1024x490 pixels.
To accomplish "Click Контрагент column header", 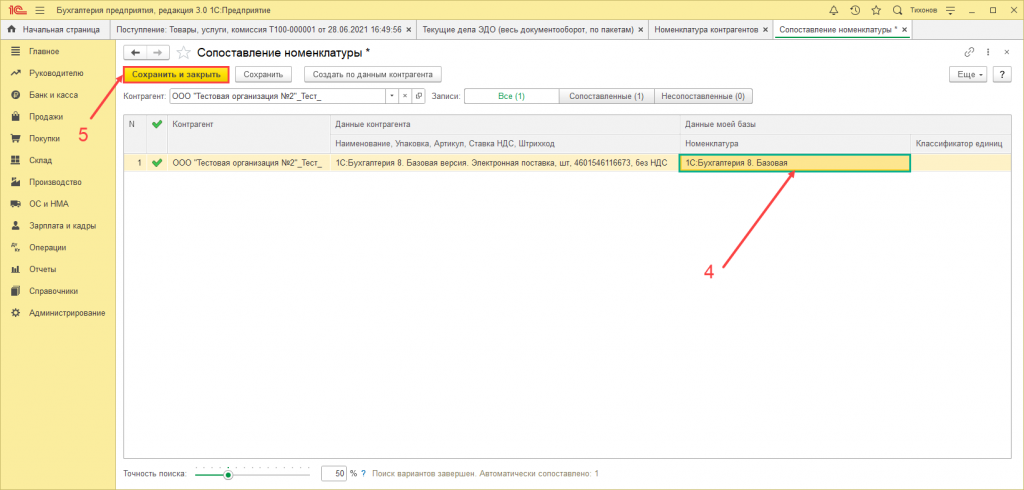I will (249, 123).
